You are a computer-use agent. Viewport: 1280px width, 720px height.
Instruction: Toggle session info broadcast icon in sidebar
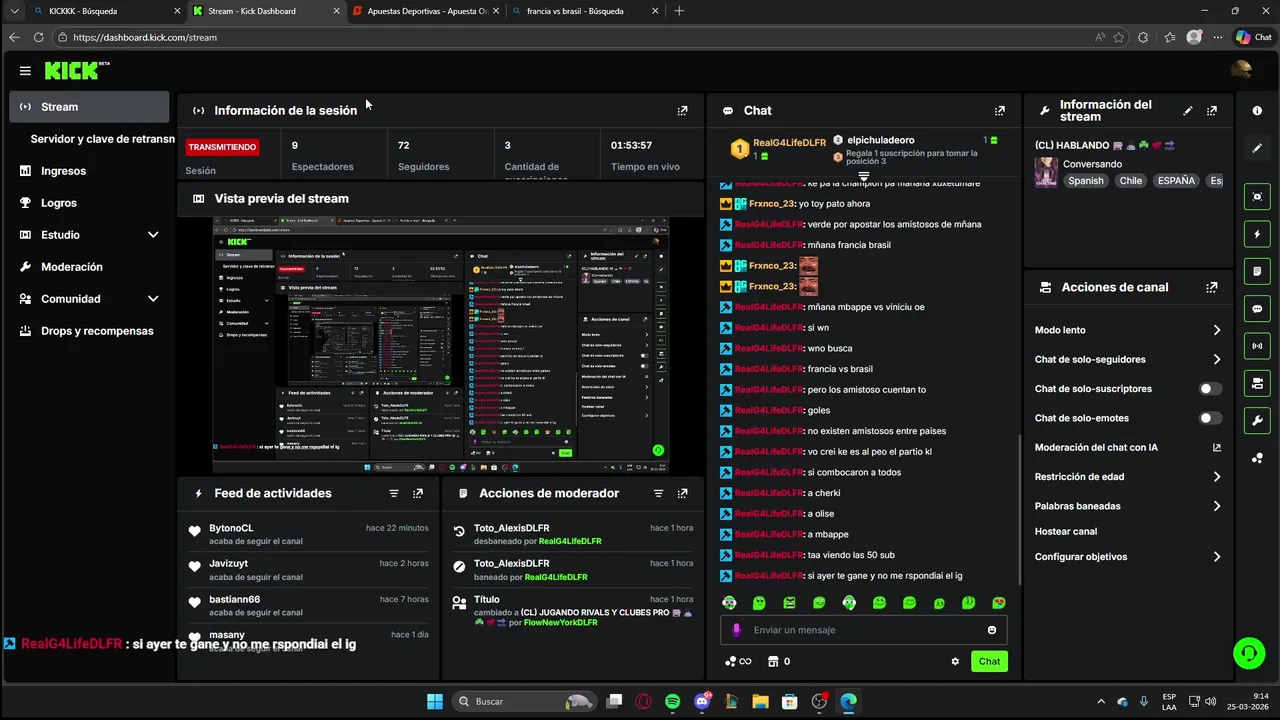pyautogui.click(x=1257, y=346)
